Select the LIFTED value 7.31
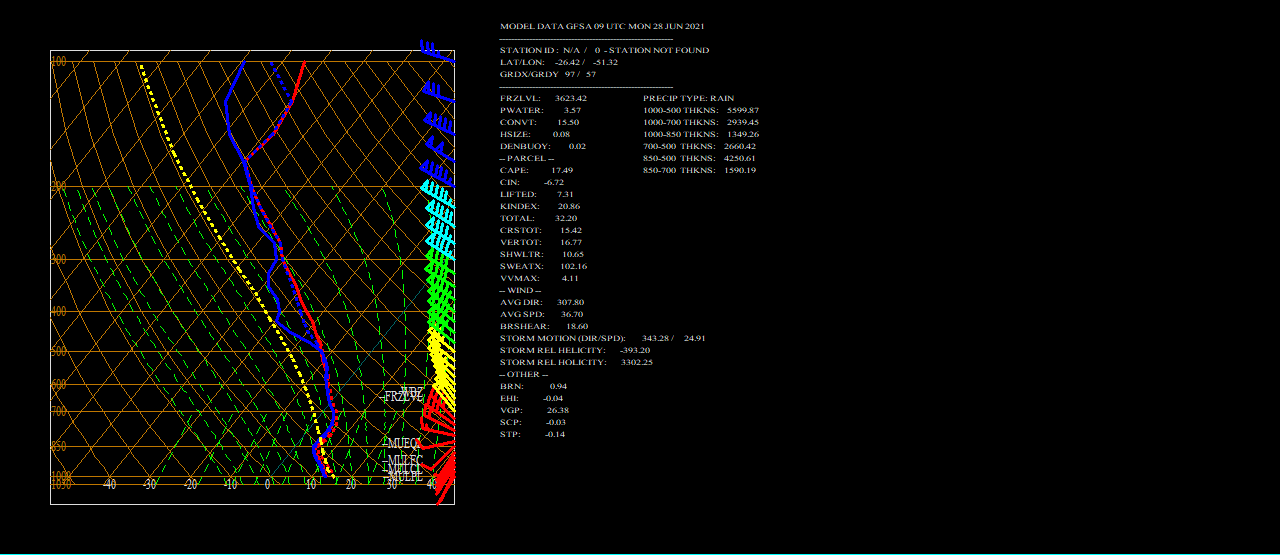Screen dimensions: 1280x555 [x=565, y=194]
